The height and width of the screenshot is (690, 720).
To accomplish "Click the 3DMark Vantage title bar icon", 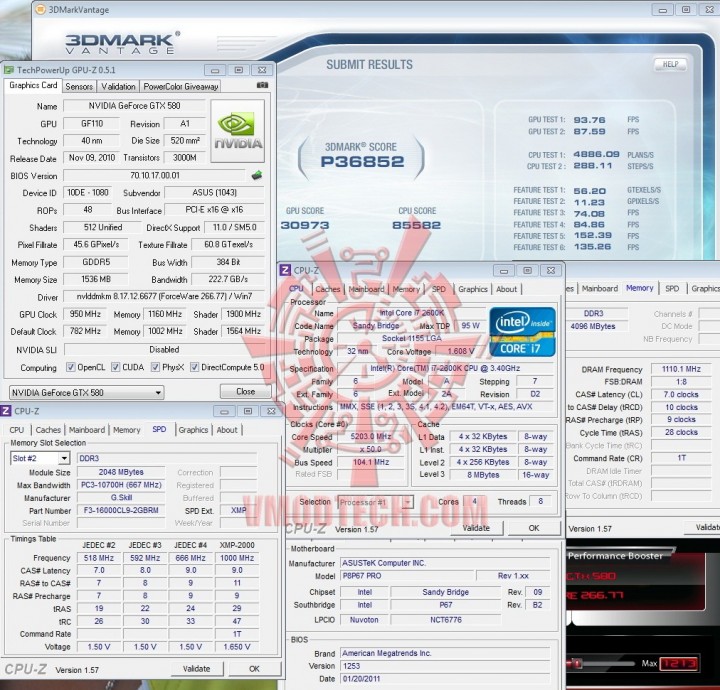I will pos(41,9).
